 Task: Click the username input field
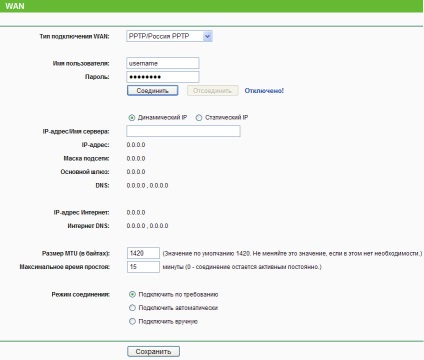pos(163,63)
